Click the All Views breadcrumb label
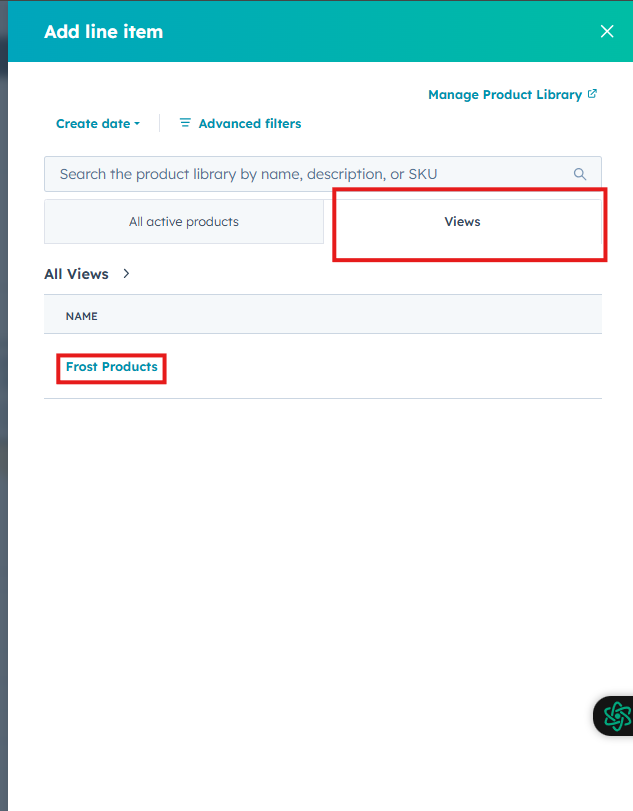 coord(76,273)
